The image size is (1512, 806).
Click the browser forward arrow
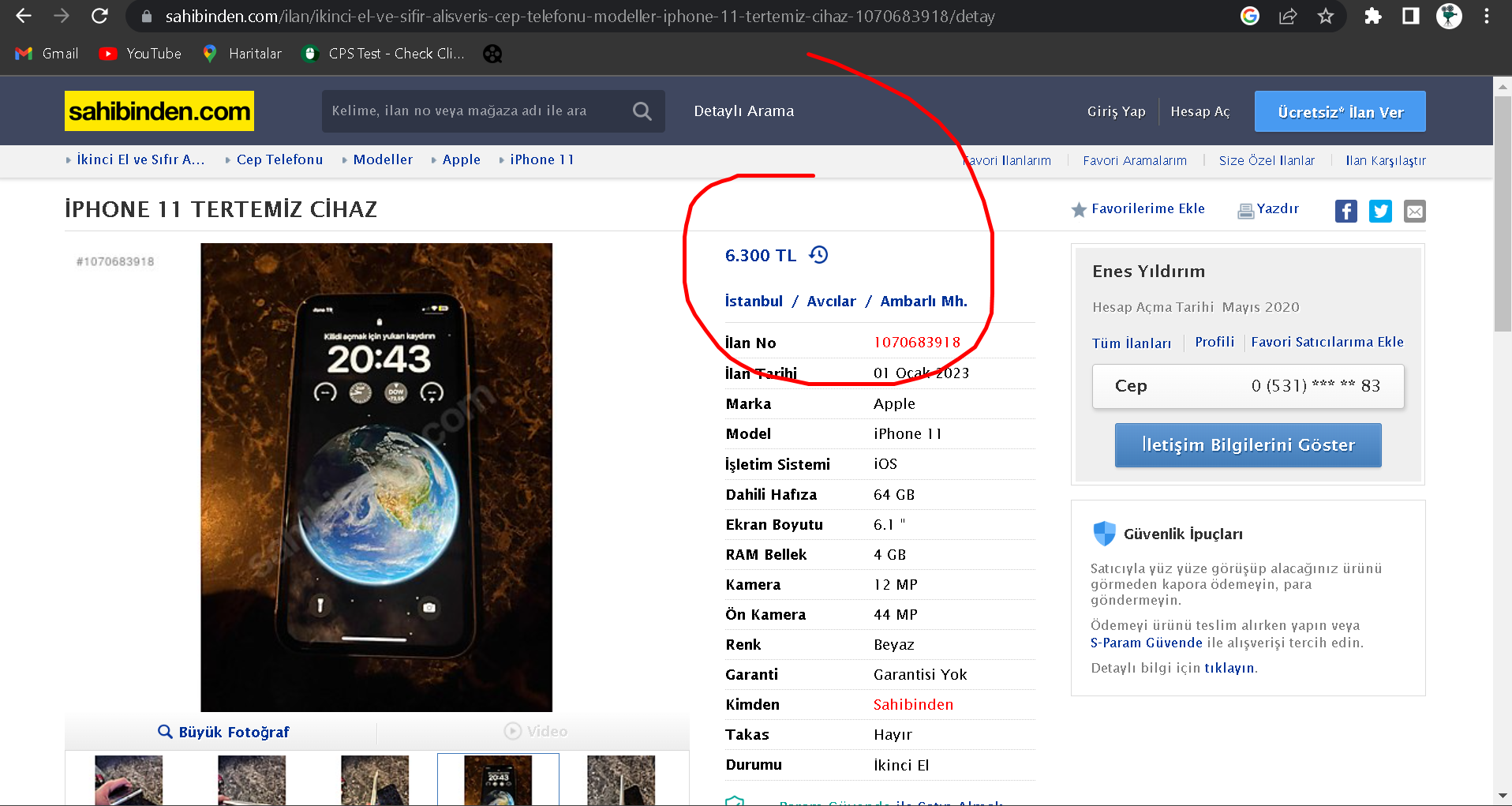pos(62,16)
